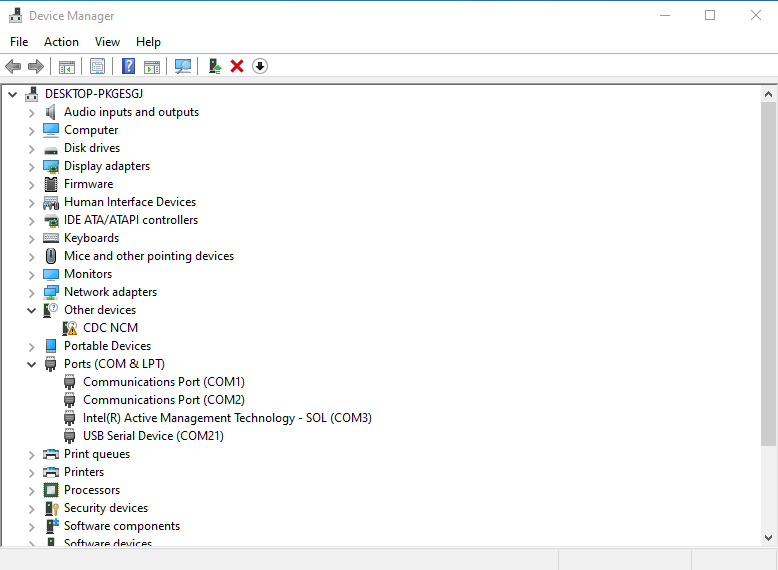Expand the Audio inputs and outputs node
778x570 pixels.
(31, 113)
